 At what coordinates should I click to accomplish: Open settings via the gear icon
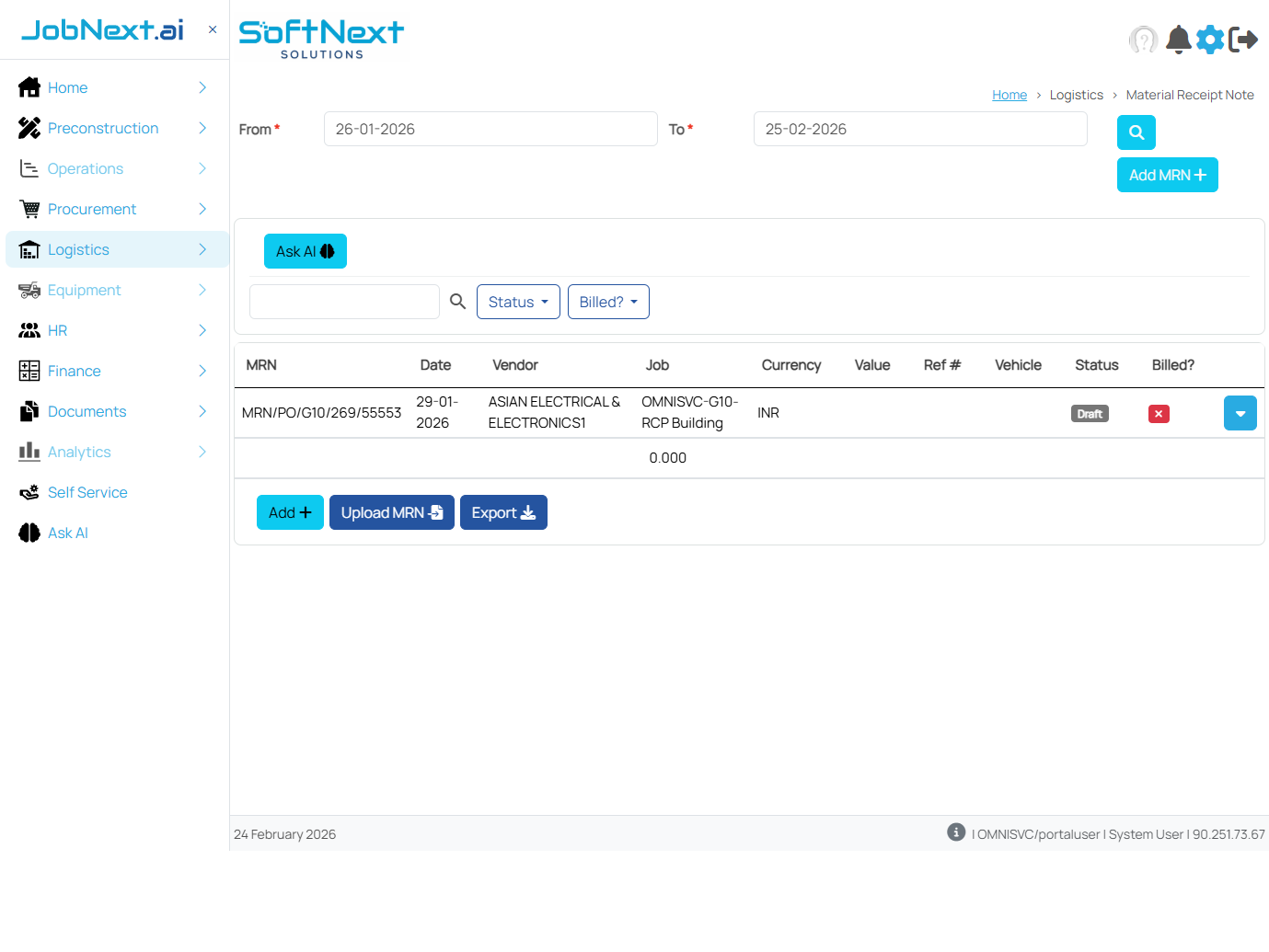[x=1210, y=40]
